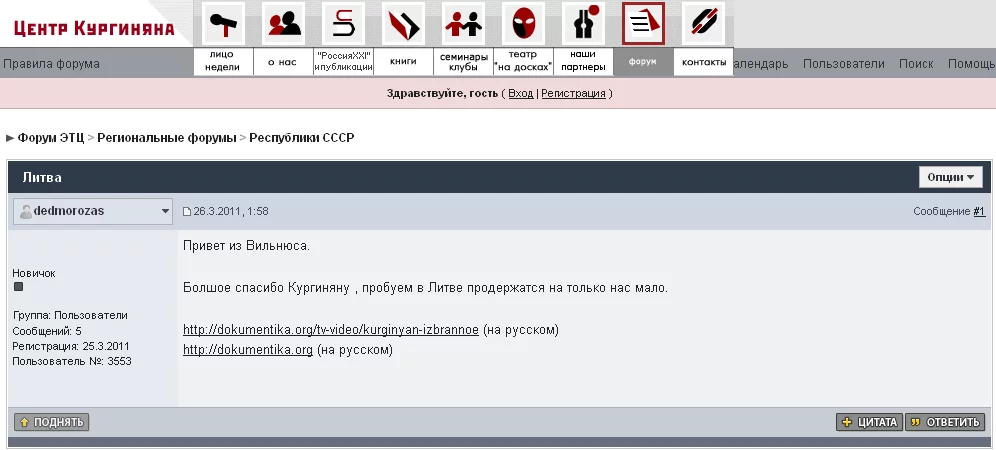Select the РоссияXXI и публикации menu label
The image size is (996, 450).
tap(343, 62)
